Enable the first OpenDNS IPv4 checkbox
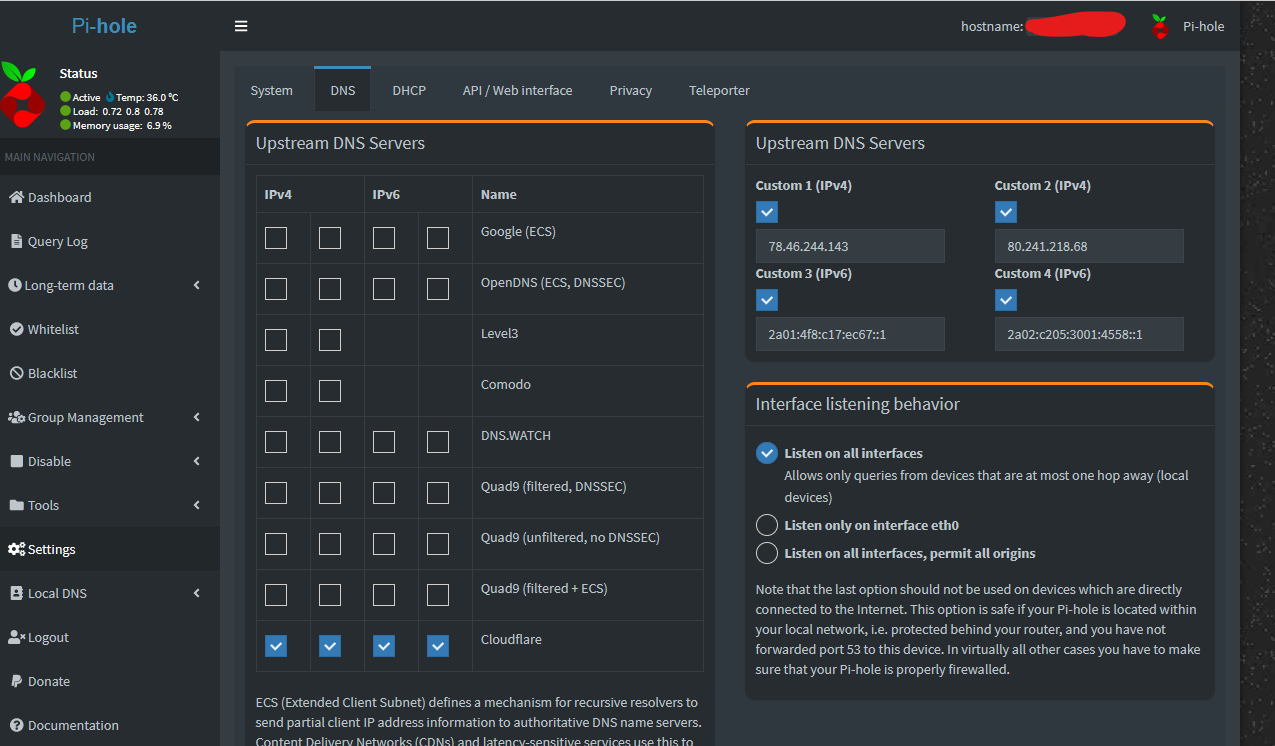Screen dimensions: 1275x746 click(276, 289)
